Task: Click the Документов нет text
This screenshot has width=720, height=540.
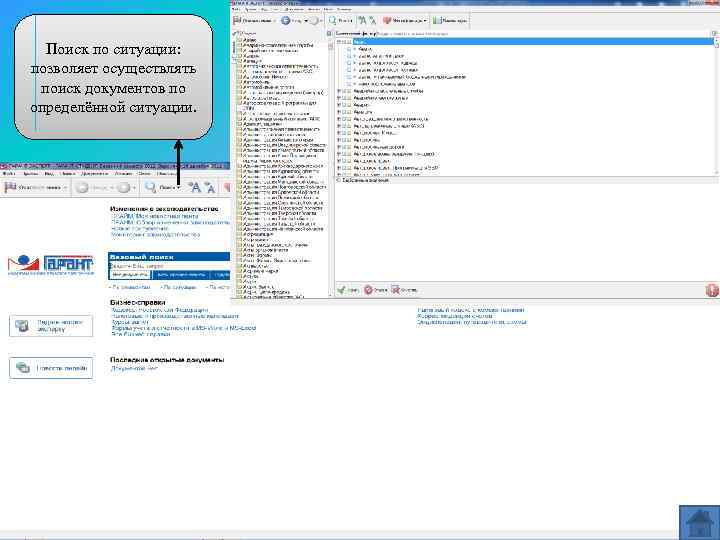Action: coord(134,368)
